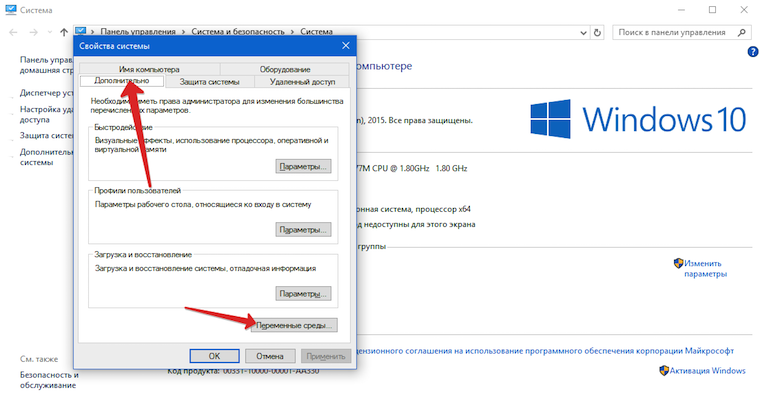Click the Система breadcrumb in address bar
This screenshot has width=760, height=399.
coord(317,32)
